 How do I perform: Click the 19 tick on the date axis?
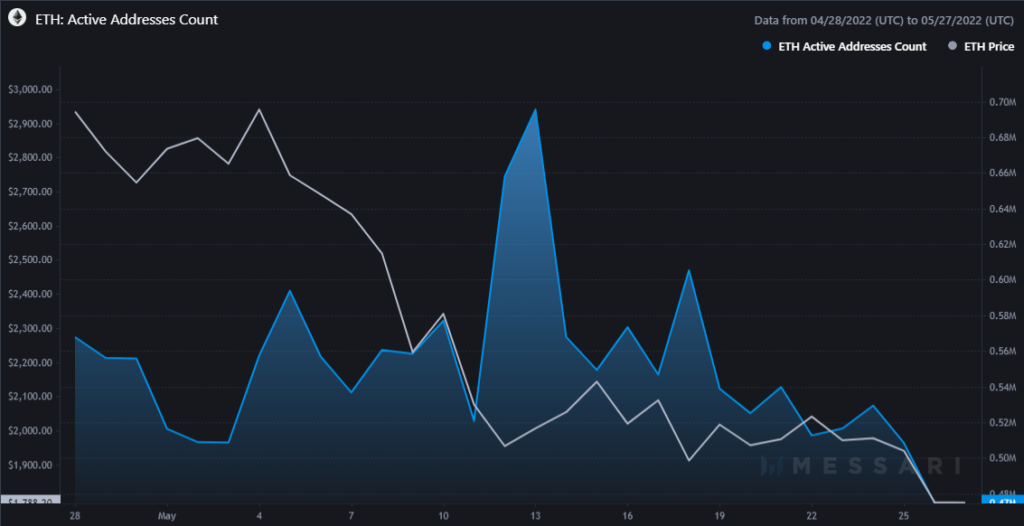[720, 516]
